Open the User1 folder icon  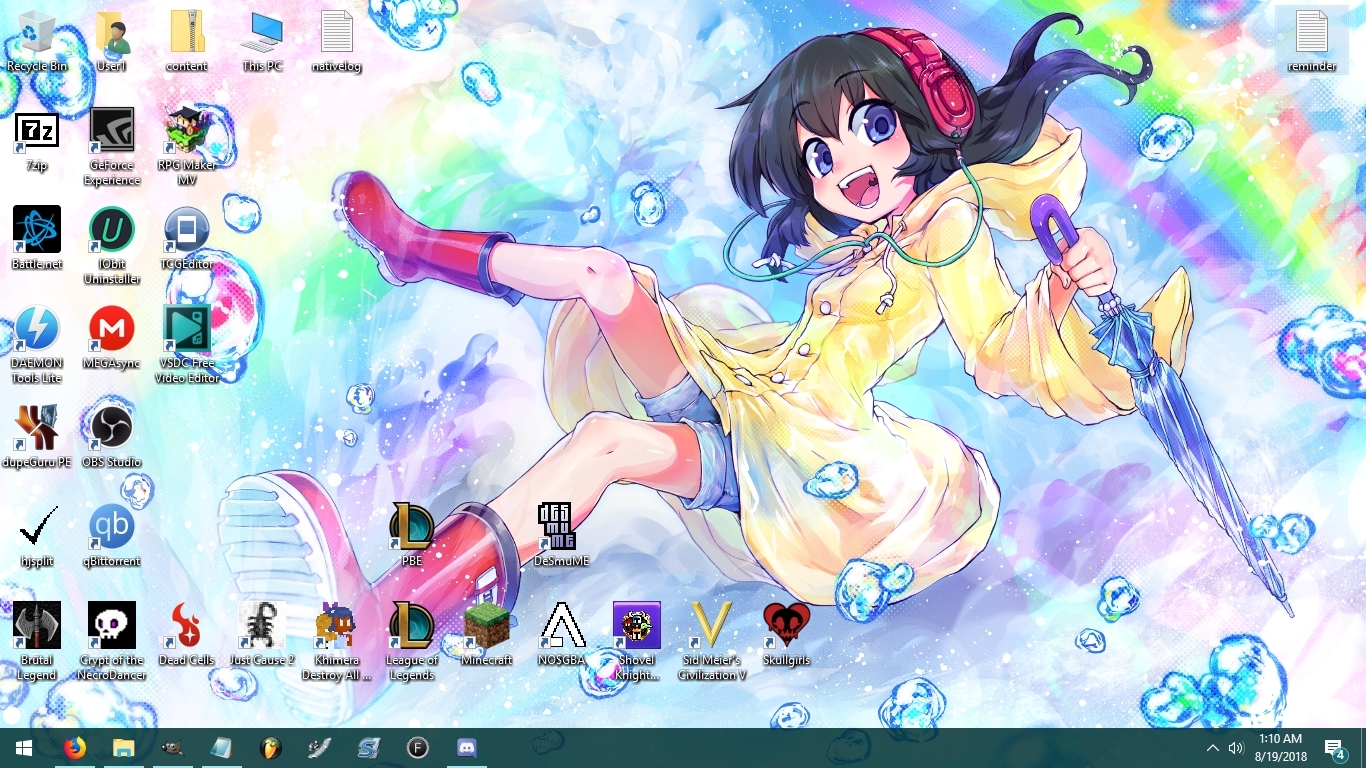pos(112,40)
